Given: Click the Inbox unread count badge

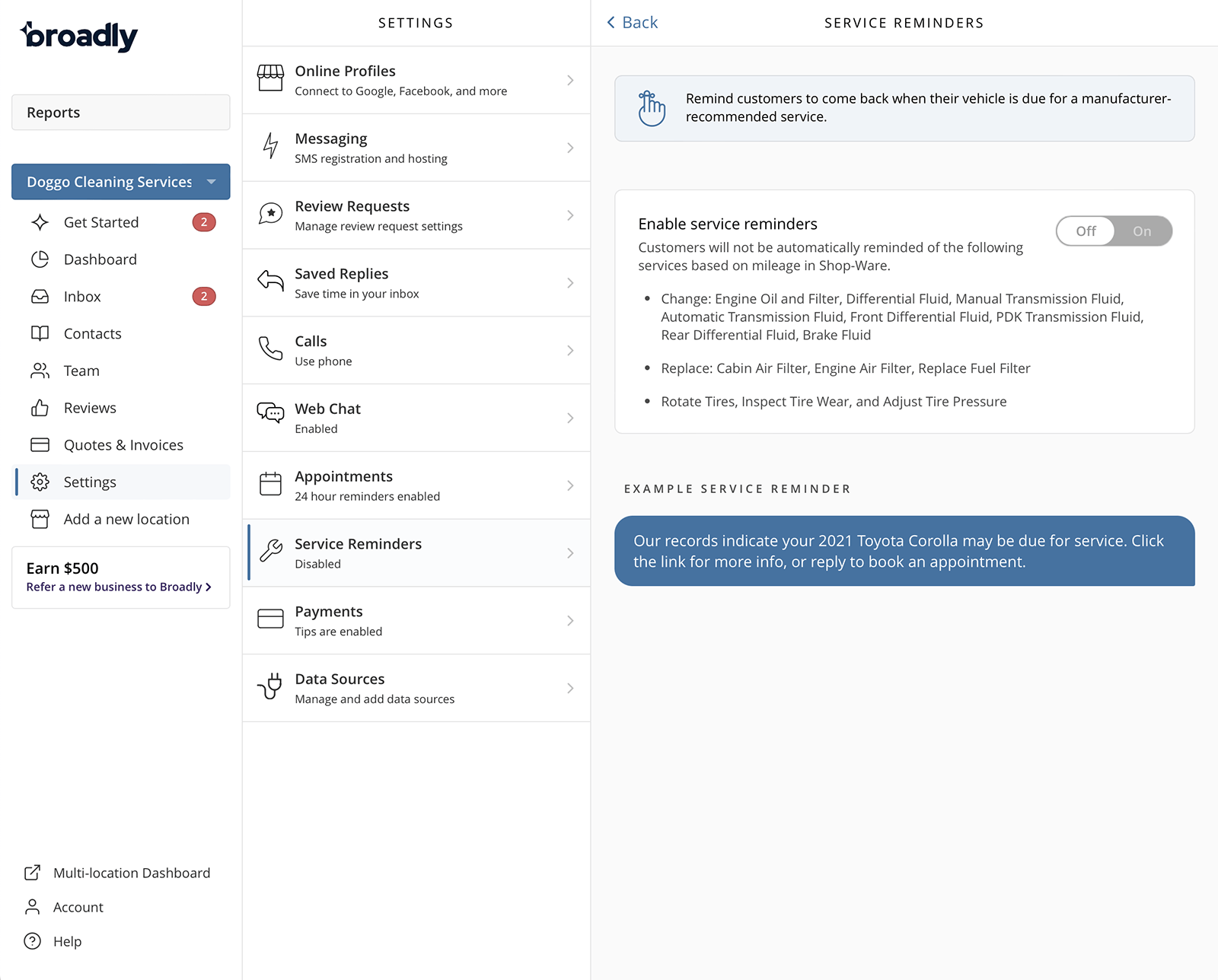Looking at the screenshot, I should pos(204,297).
